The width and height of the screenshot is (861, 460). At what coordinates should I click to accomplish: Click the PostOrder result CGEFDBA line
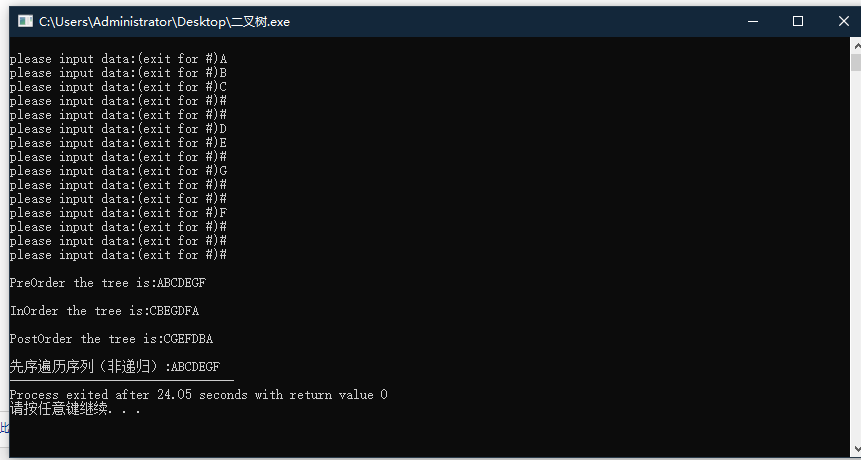(x=111, y=339)
